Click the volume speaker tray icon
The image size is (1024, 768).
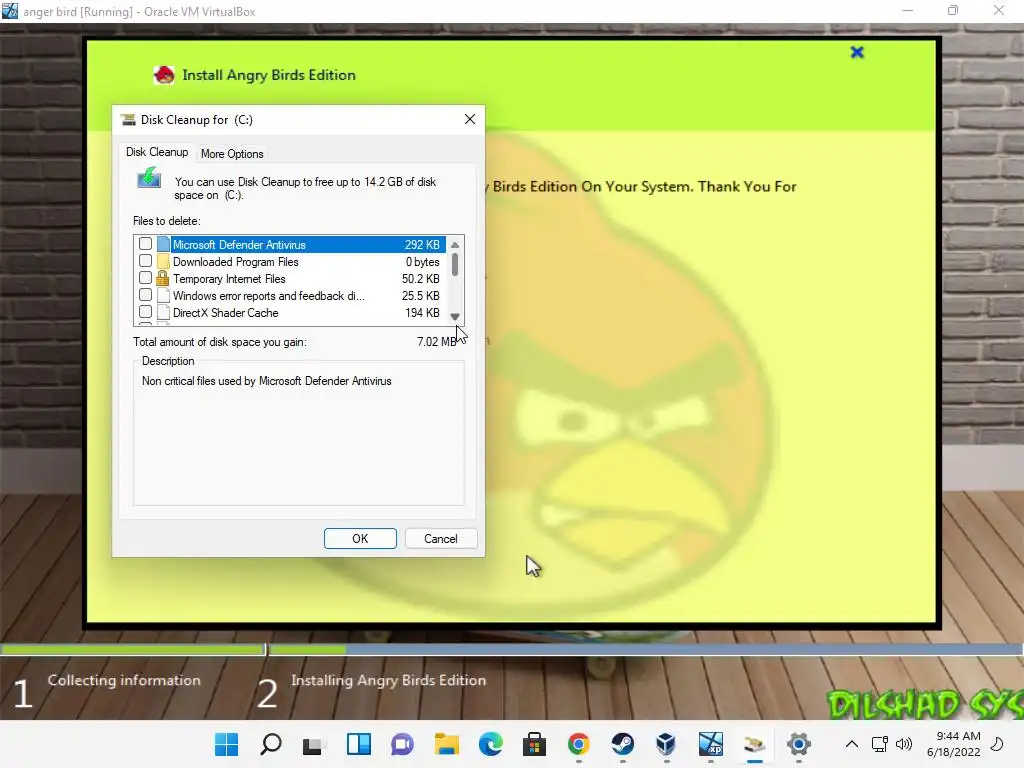[x=904, y=744]
